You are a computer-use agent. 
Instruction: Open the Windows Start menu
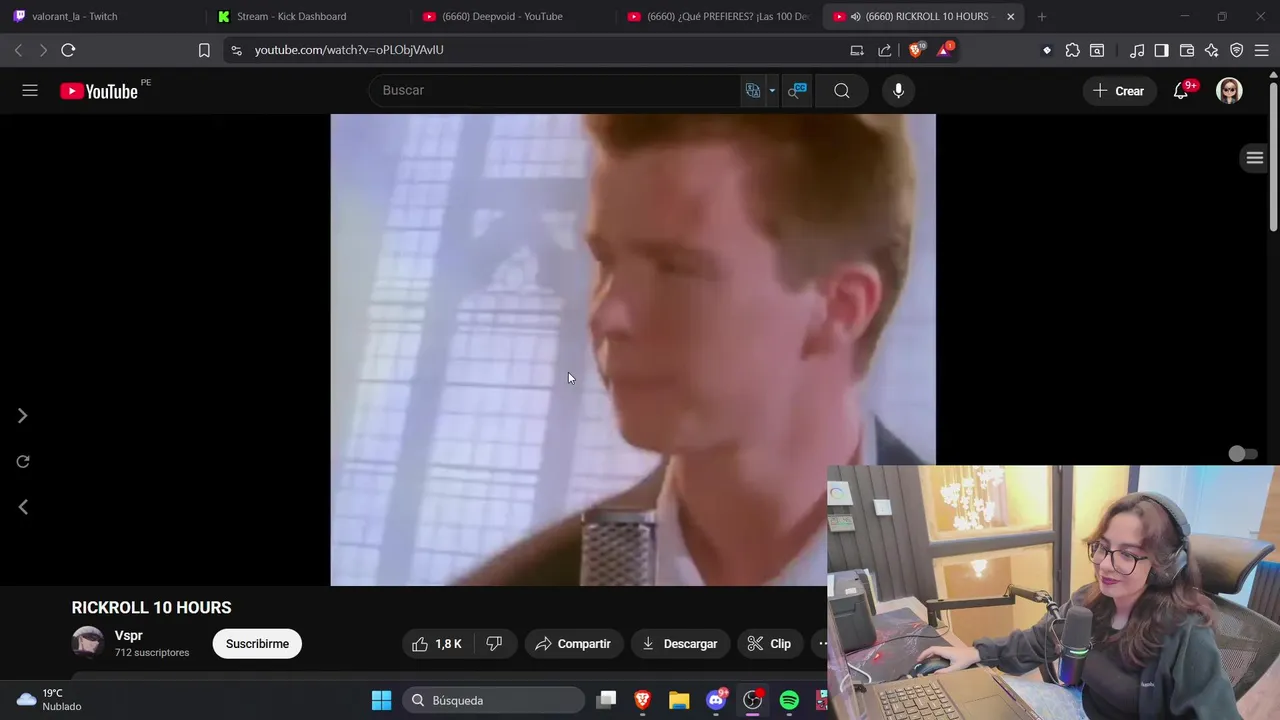pos(382,700)
